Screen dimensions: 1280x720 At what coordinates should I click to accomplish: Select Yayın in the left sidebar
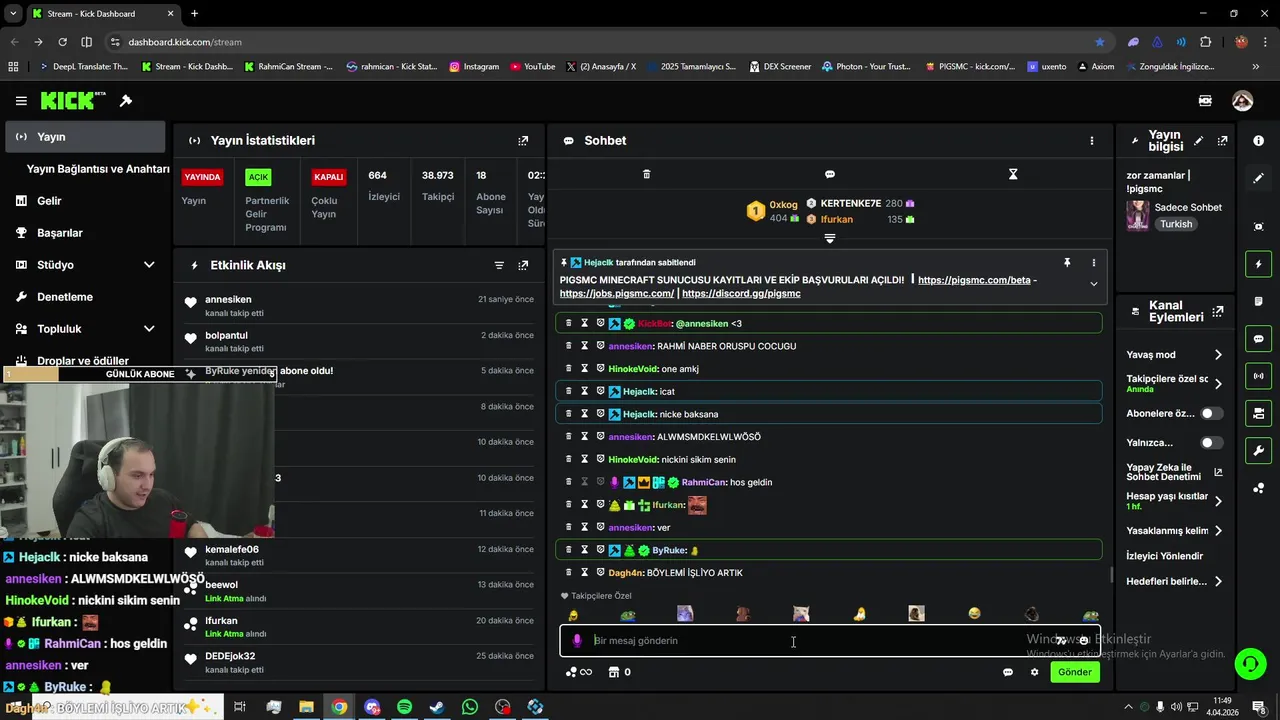(84, 137)
